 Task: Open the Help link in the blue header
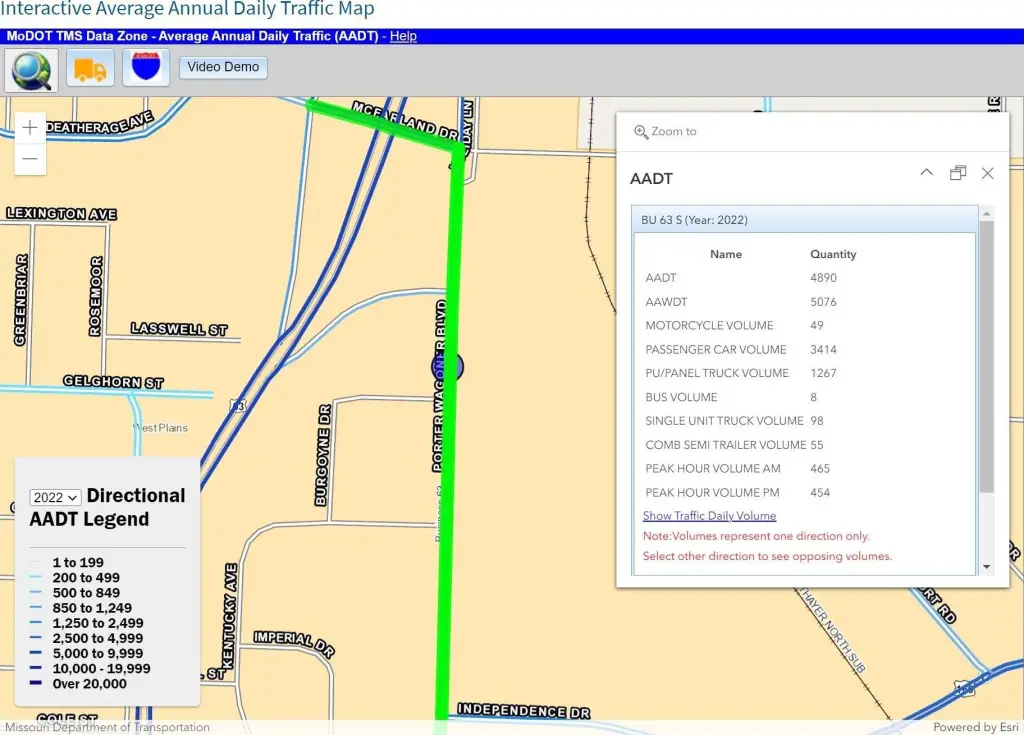click(403, 36)
